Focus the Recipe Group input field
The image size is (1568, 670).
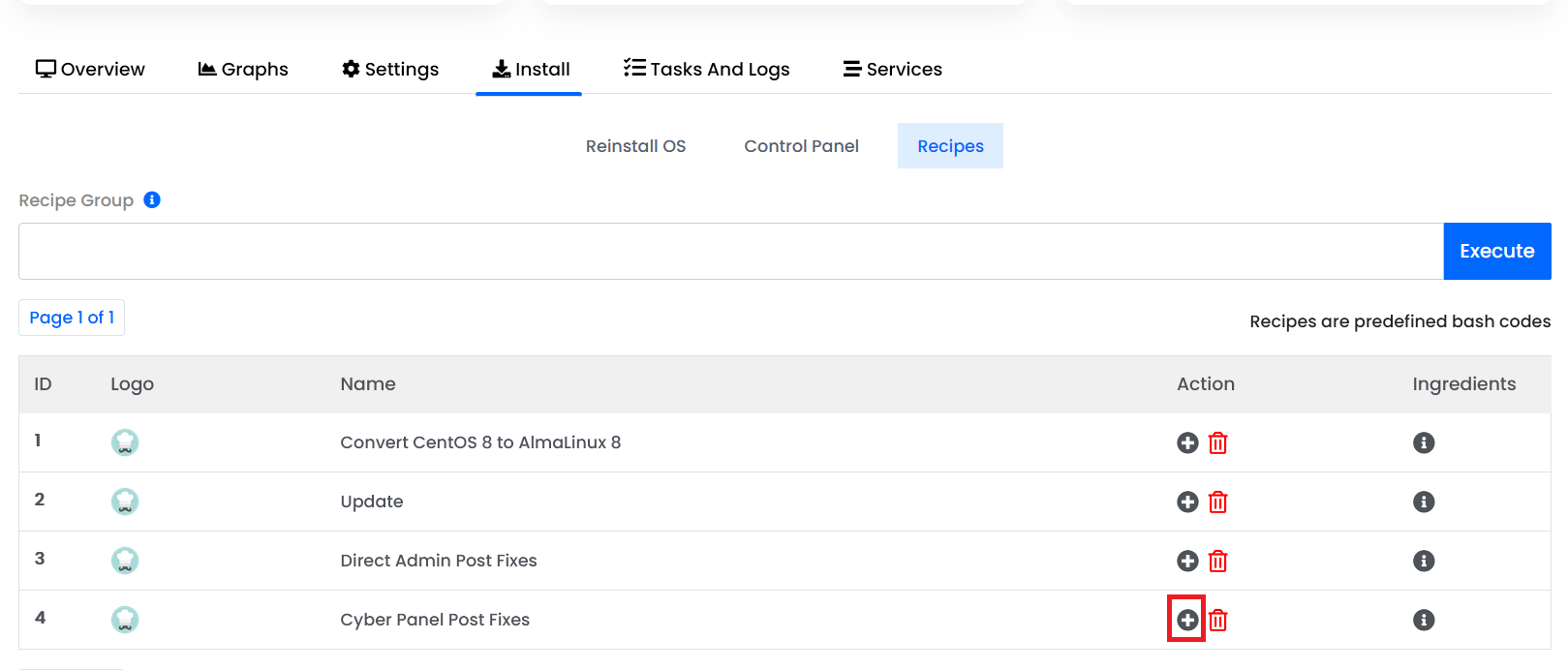(x=731, y=251)
